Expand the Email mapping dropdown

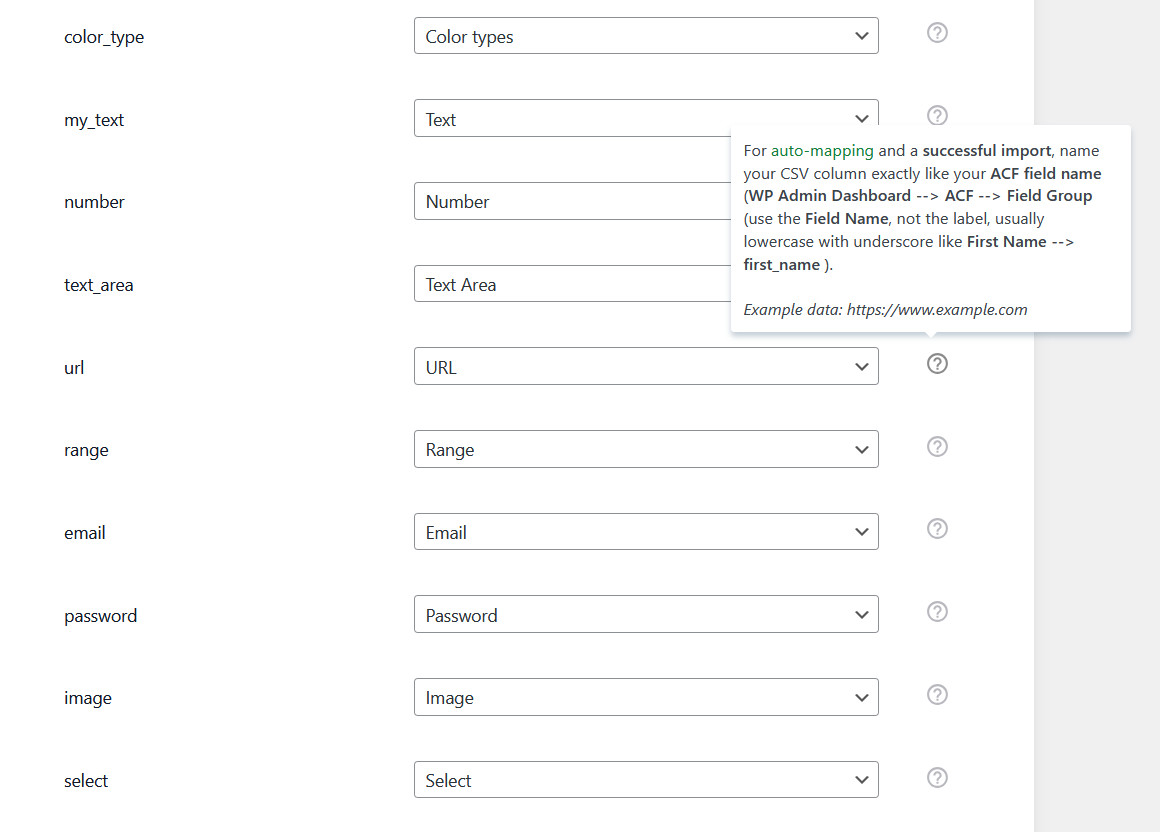click(646, 533)
